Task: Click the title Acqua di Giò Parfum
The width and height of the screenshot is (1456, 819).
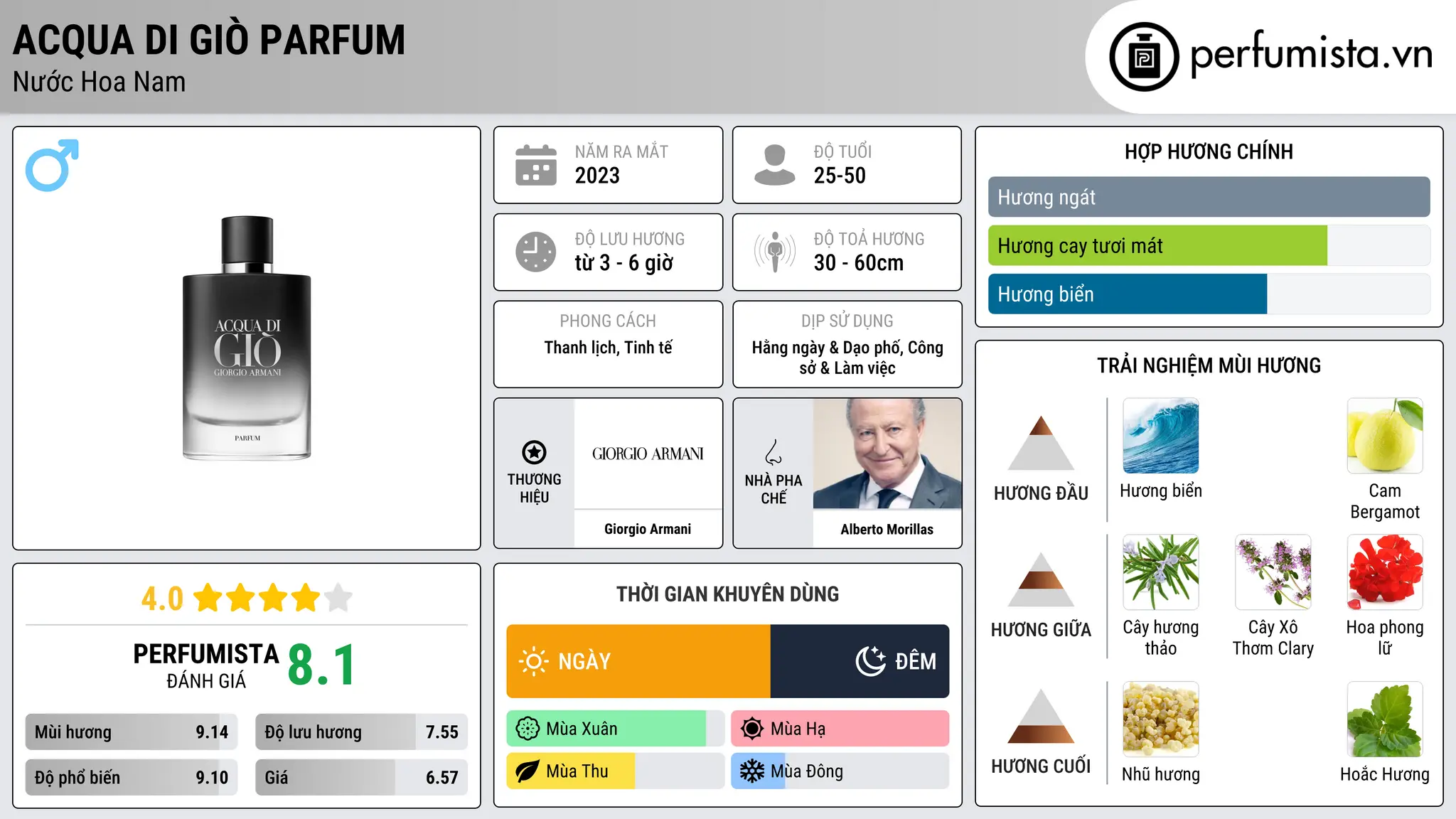Action: (x=209, y=40)
